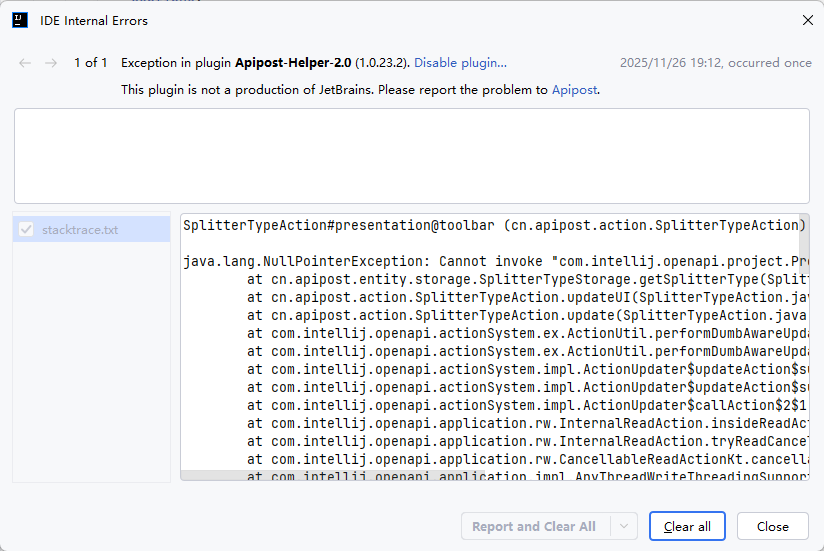Follow the Apipost vendor link
The width and height of the screenshot is (824, 551).
[x=574, y=90]
